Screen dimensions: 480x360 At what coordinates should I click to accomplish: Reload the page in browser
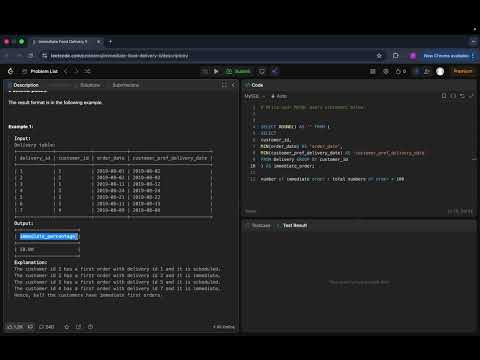[30, 56]
